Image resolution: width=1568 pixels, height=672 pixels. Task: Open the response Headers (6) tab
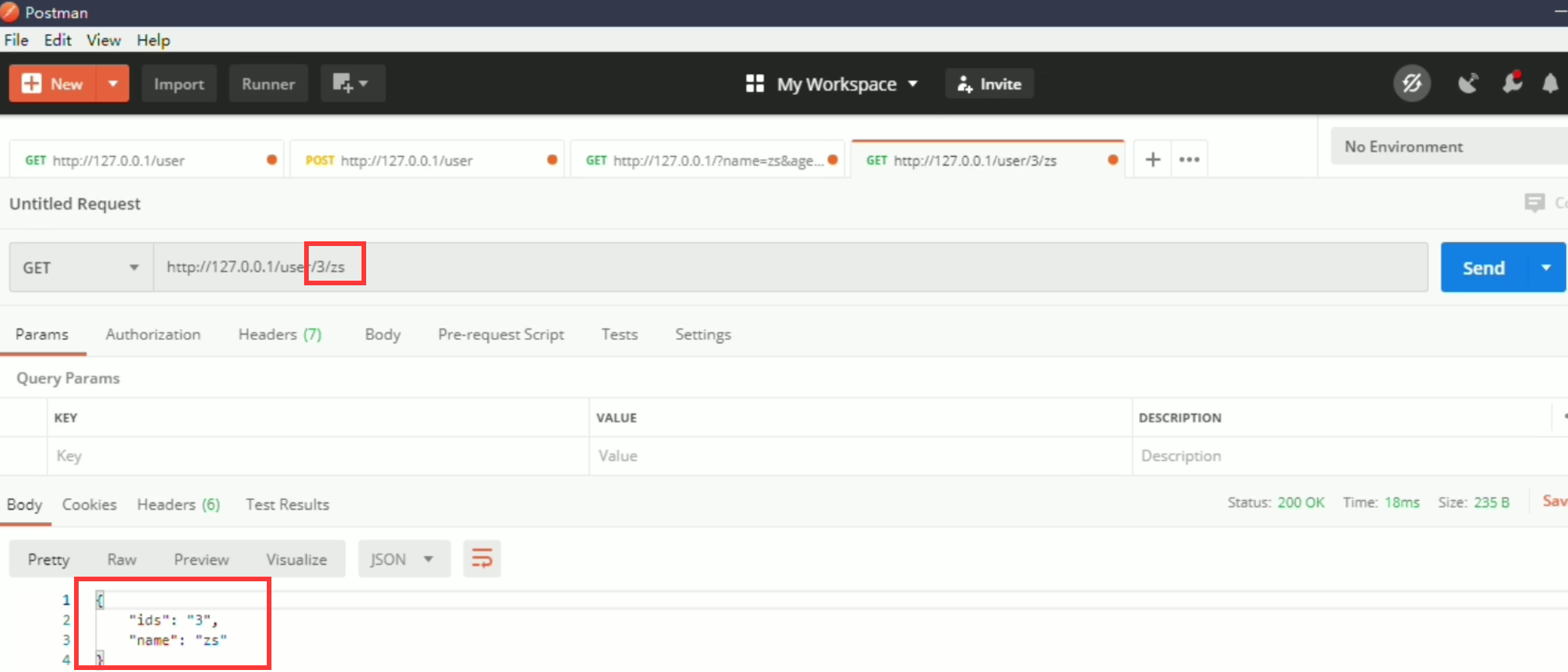tap(178, 505)
